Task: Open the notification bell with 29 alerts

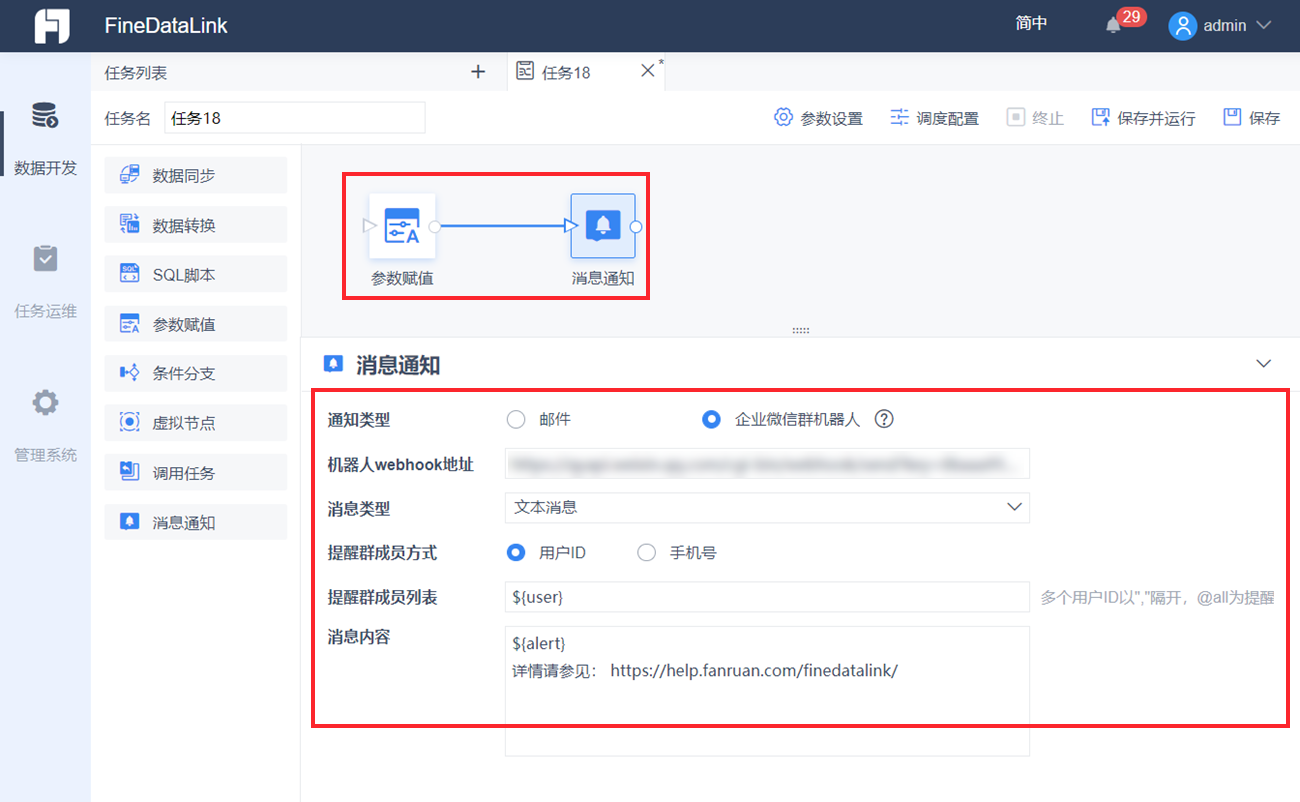Action: (1113, 26)
